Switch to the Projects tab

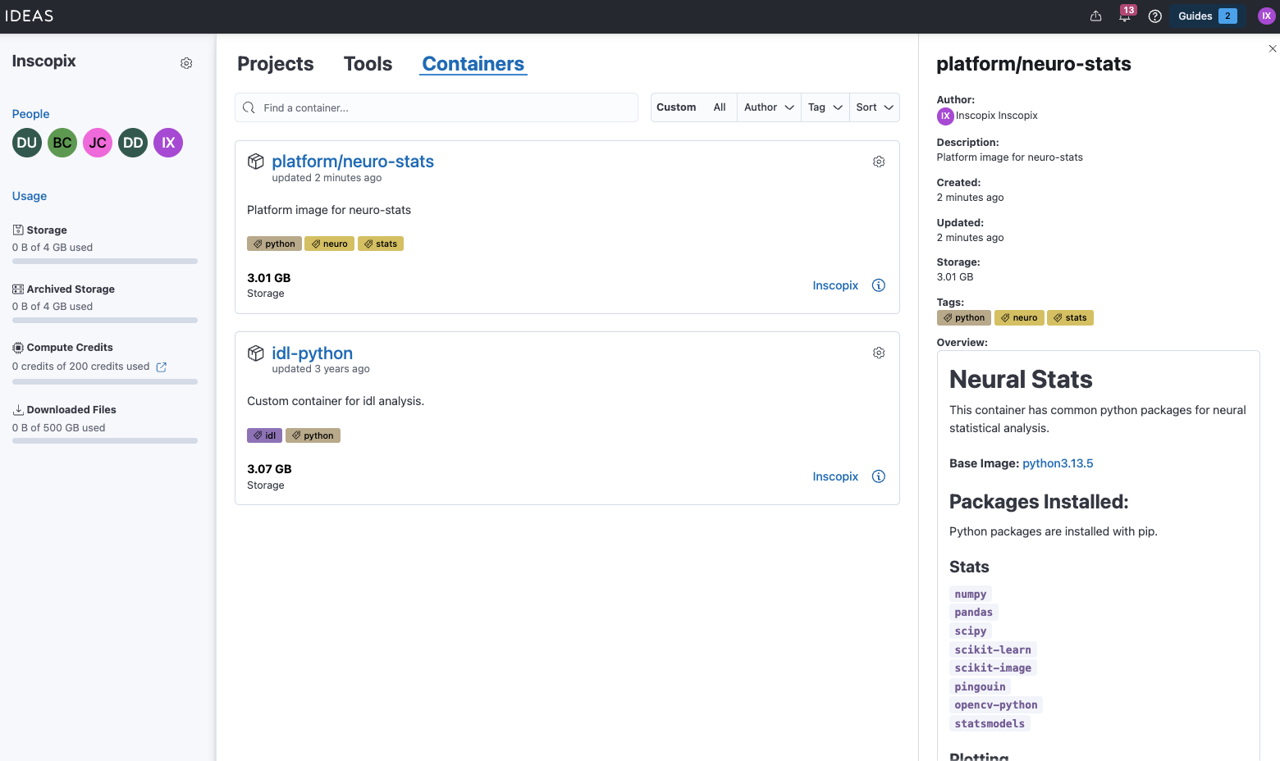(x=275, y=64)
